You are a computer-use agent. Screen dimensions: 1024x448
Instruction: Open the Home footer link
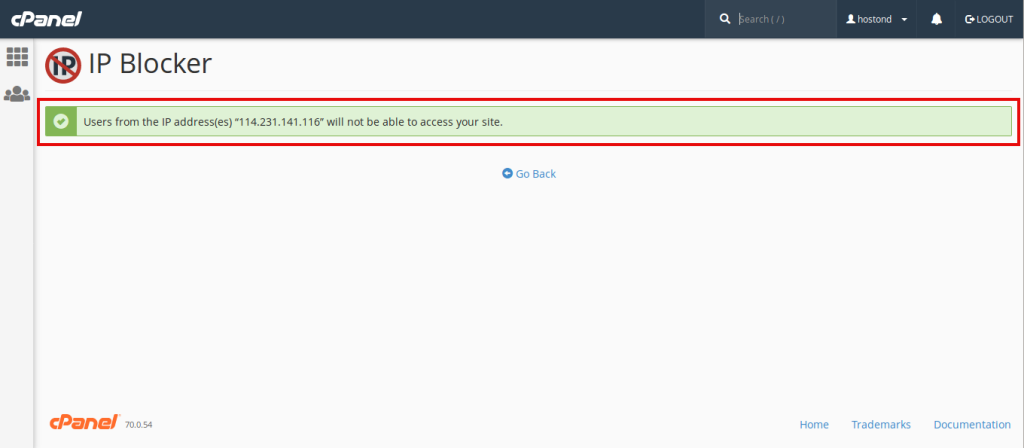tap(814, 424)
